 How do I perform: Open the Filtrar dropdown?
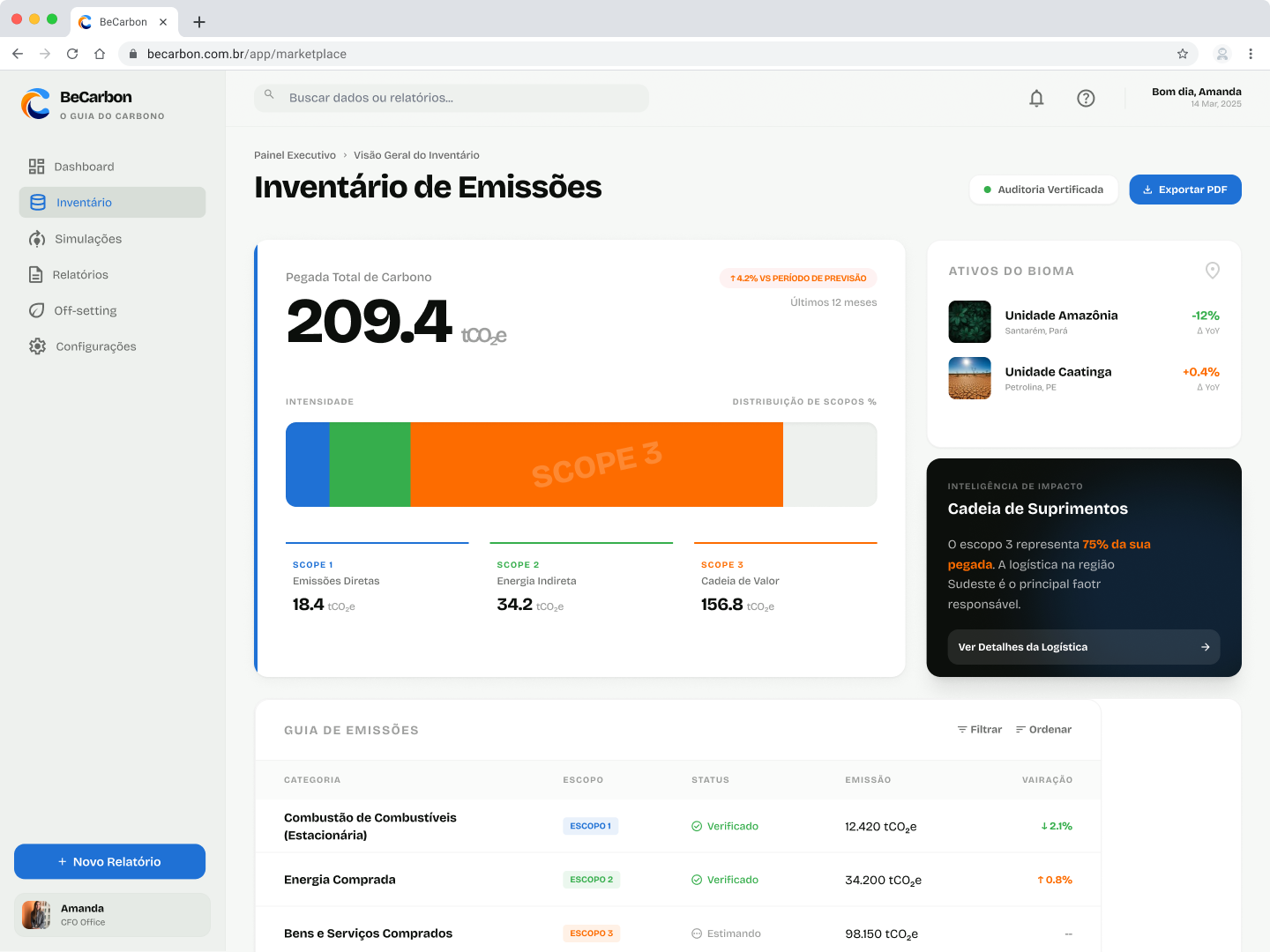[x=979, y=729]
